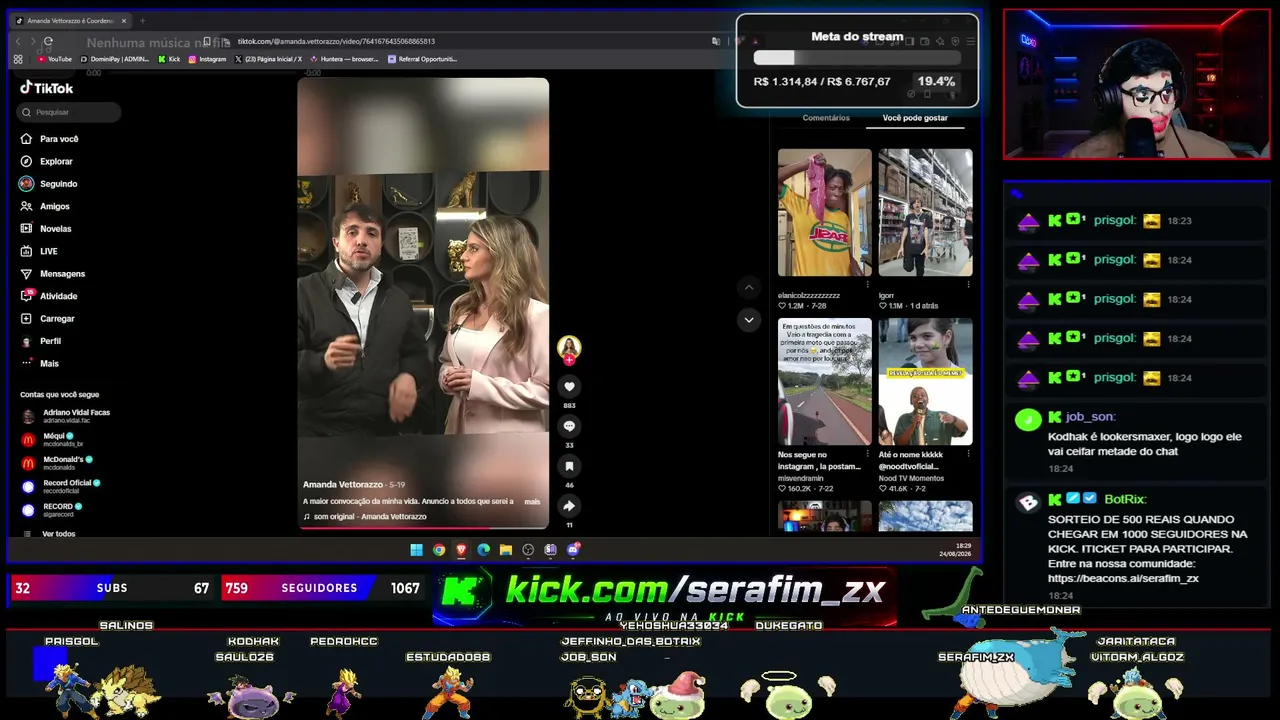Open File Explorer from the taskbar

506,550
